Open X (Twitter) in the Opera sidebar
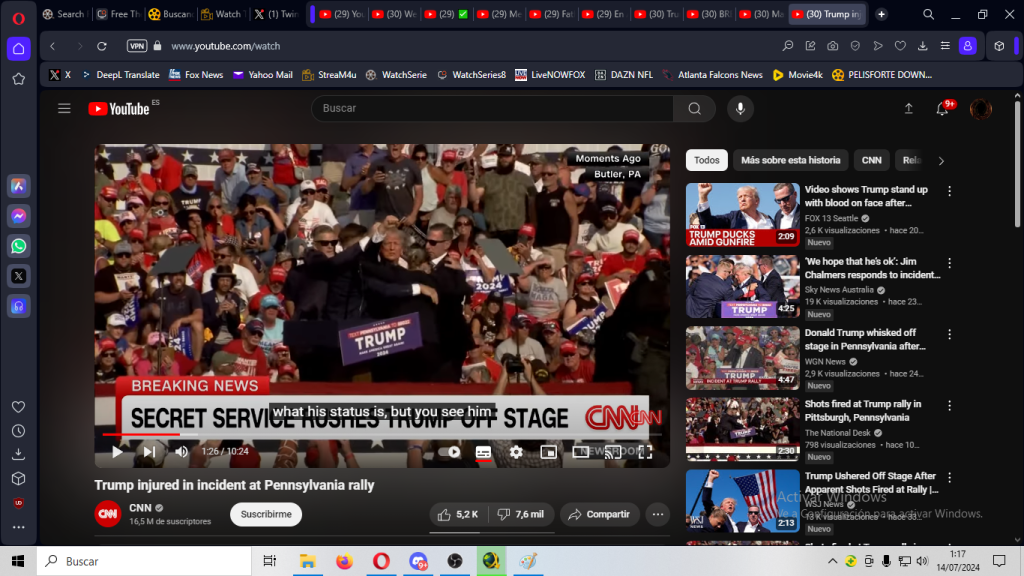Screen dimensions: 1024x576 [18, 276]
